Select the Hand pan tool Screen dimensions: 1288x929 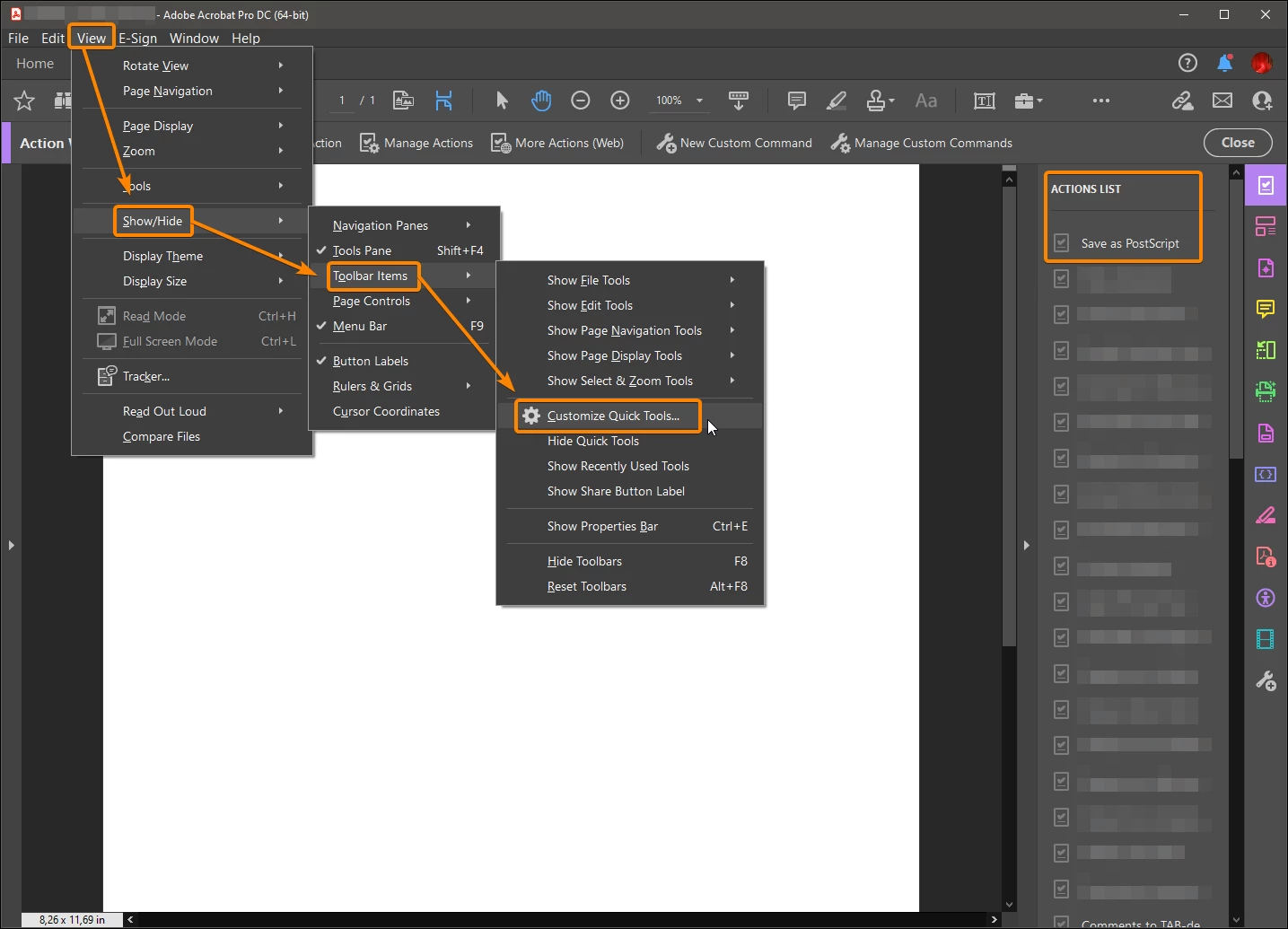[541, 101]
